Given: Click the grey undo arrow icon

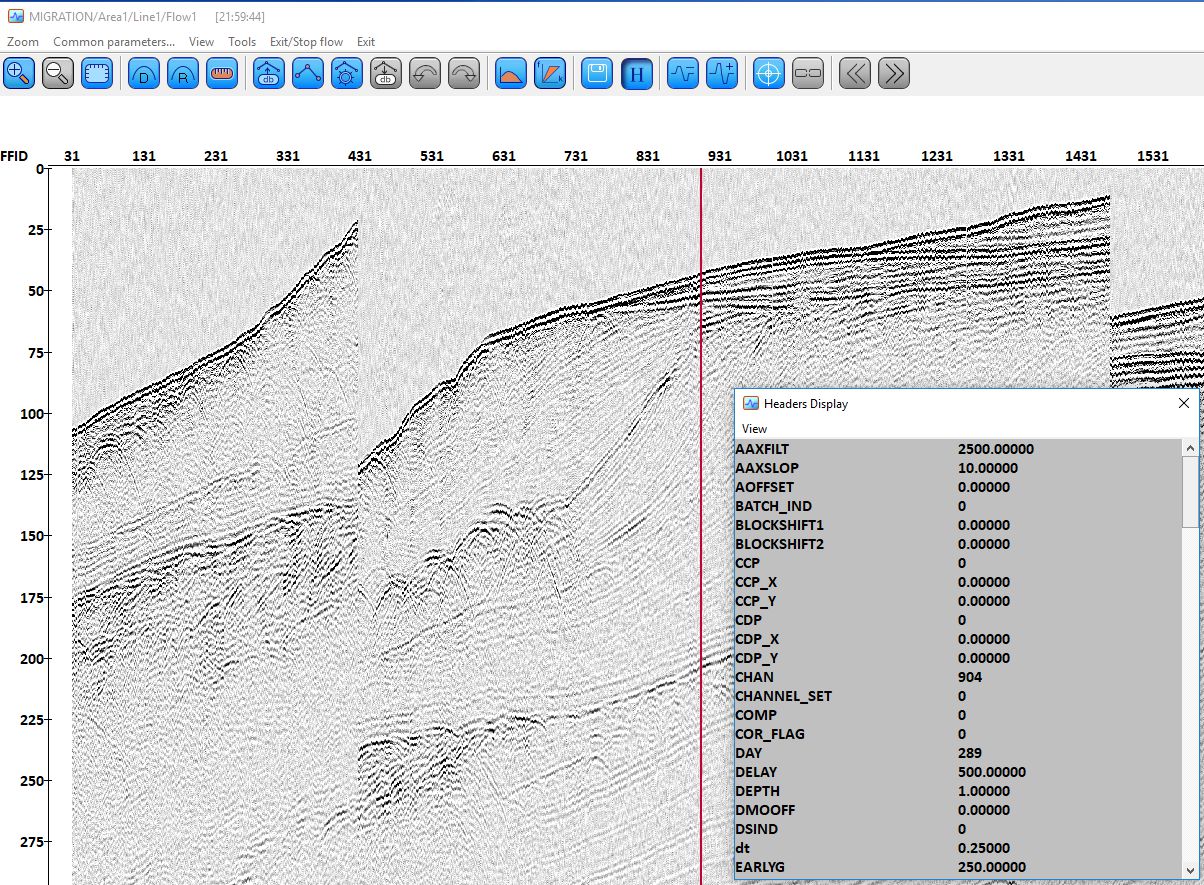Looking at the screenshot, I should coord(425,74).
